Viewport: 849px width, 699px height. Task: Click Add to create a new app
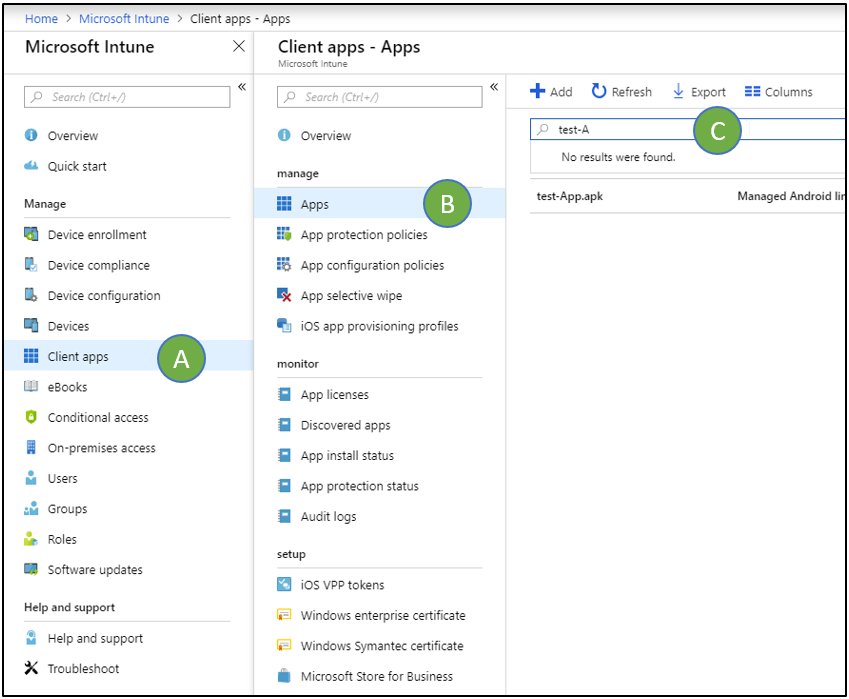pos(551,91)
